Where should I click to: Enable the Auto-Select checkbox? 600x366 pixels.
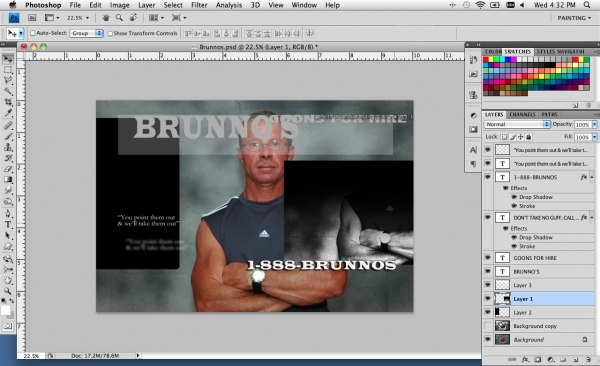(x=33, y=33)
